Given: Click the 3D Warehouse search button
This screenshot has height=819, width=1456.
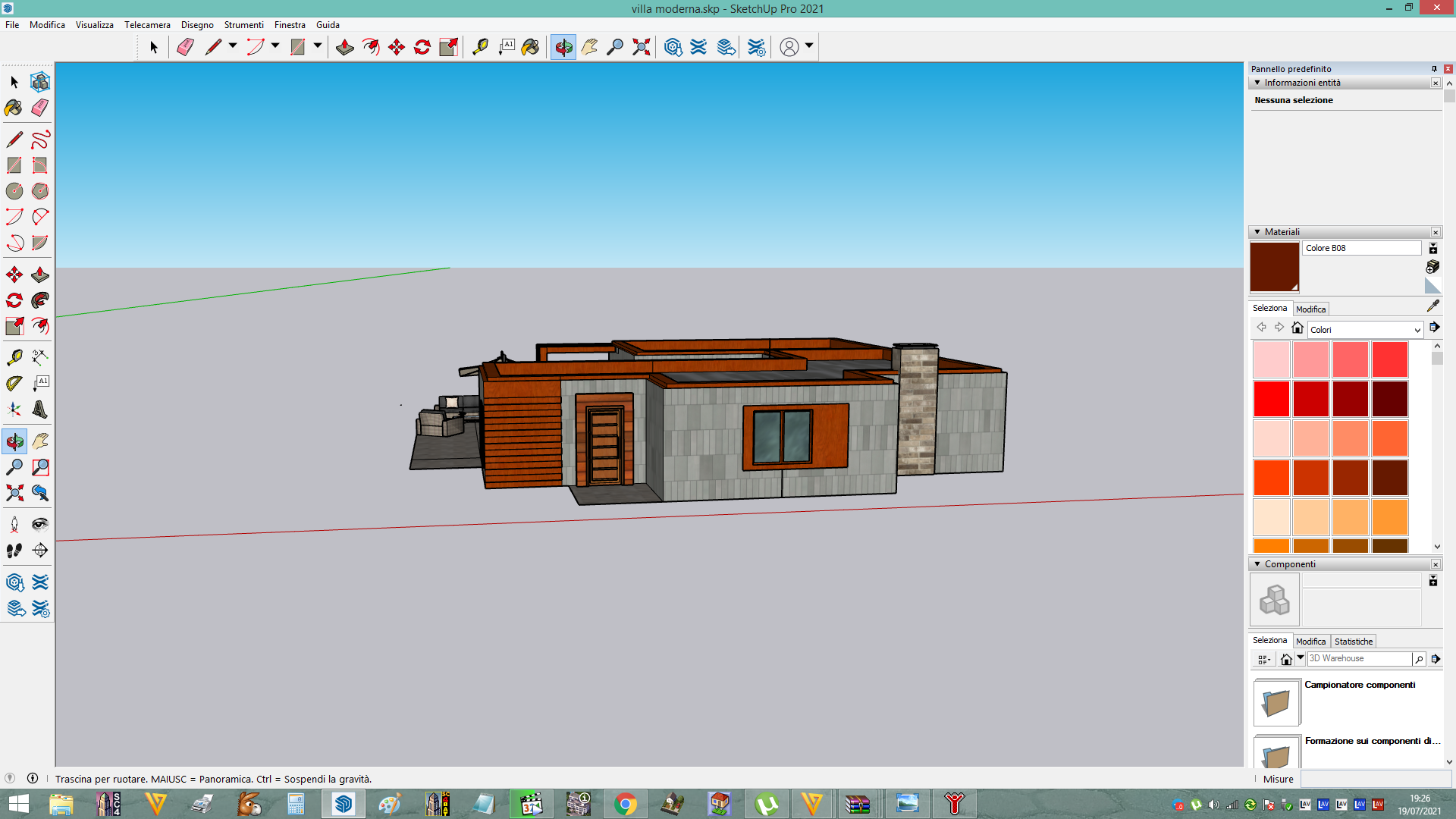Looking at the screenshot, I should coord(1419,659).
